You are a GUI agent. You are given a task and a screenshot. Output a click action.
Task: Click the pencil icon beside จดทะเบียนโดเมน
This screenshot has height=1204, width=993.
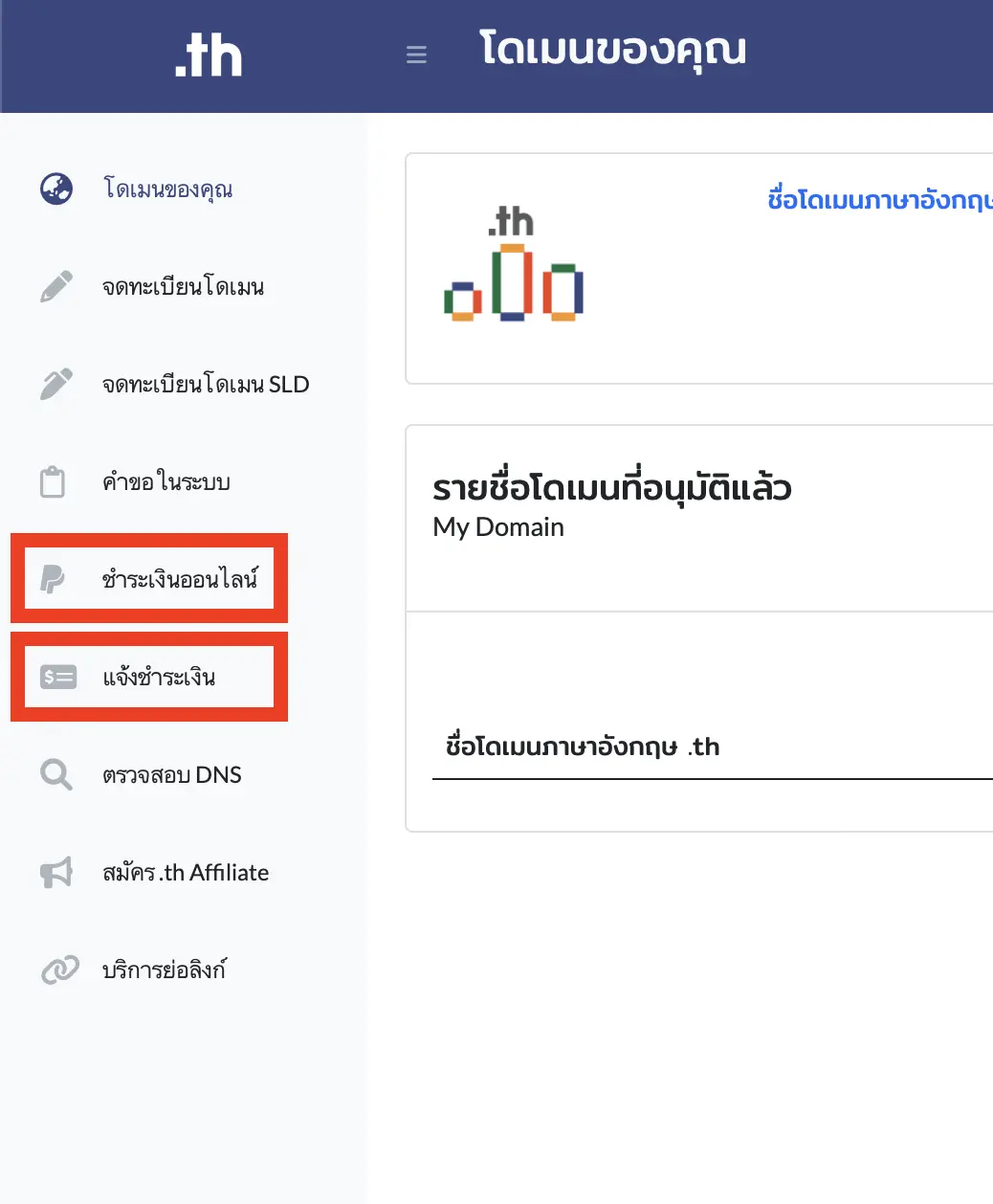coord(55,286)
